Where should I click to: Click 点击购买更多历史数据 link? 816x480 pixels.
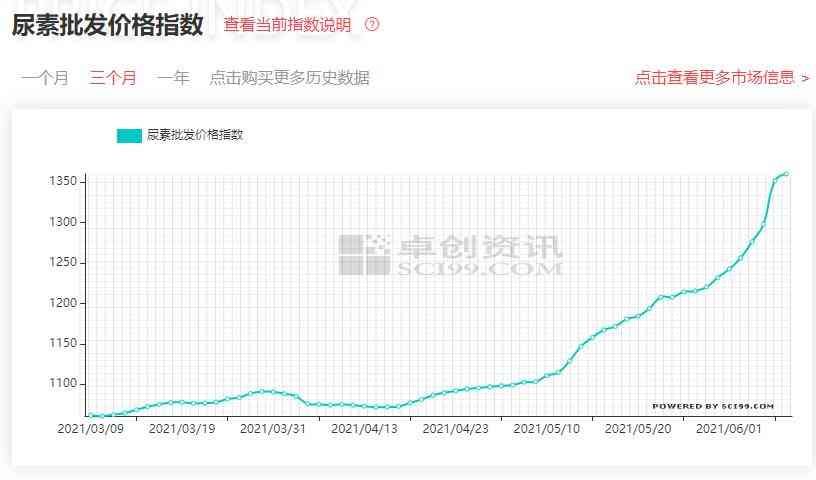[x=289, y=78]
